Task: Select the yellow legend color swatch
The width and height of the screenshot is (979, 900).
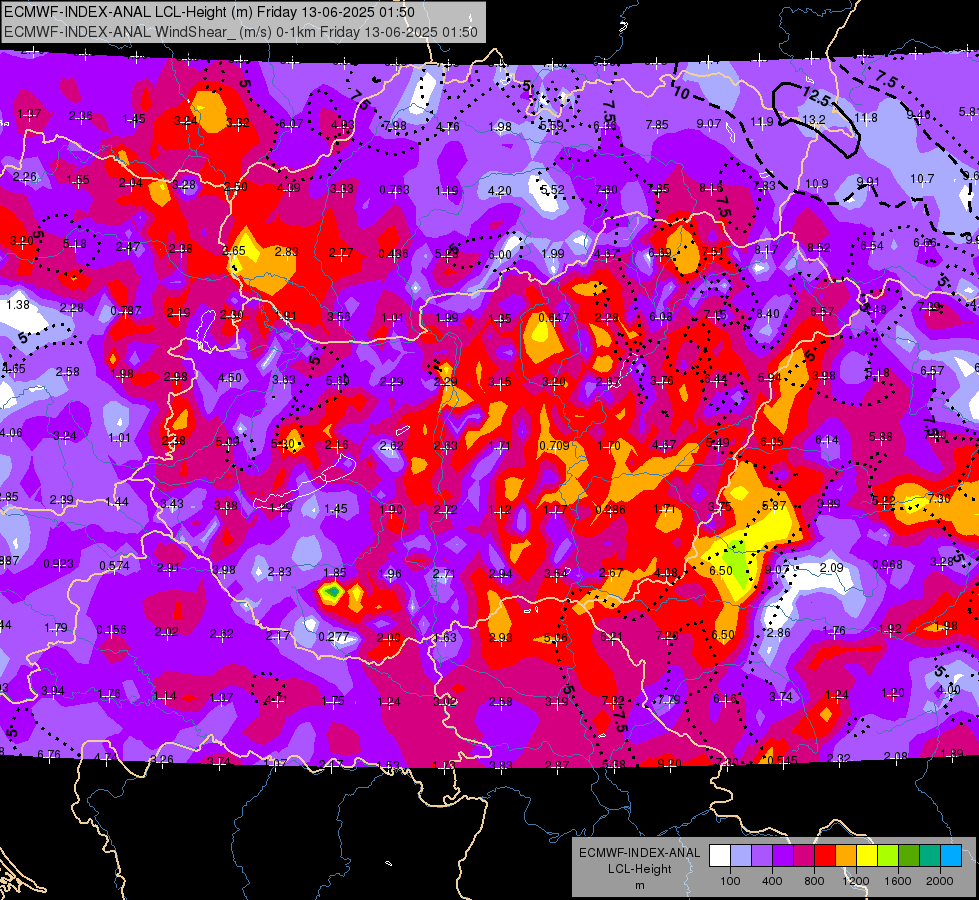Action: [867, 856]
